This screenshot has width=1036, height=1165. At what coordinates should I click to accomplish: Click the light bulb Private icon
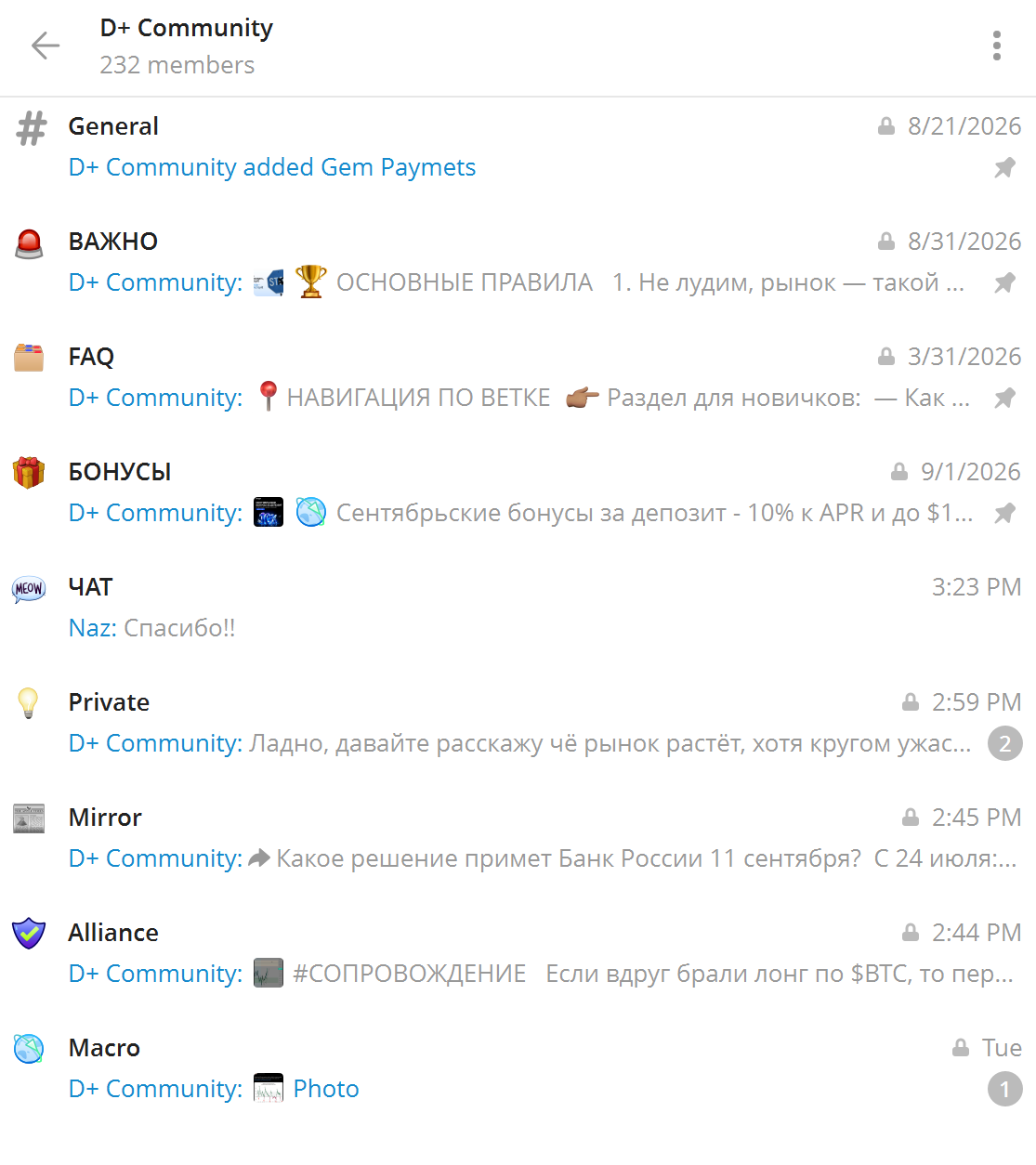(29, 703)
